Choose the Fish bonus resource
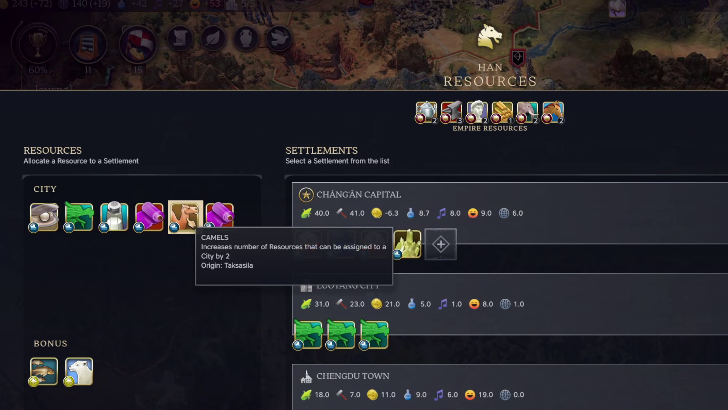The width and height of the screenshot is (728, 410). 44,371
